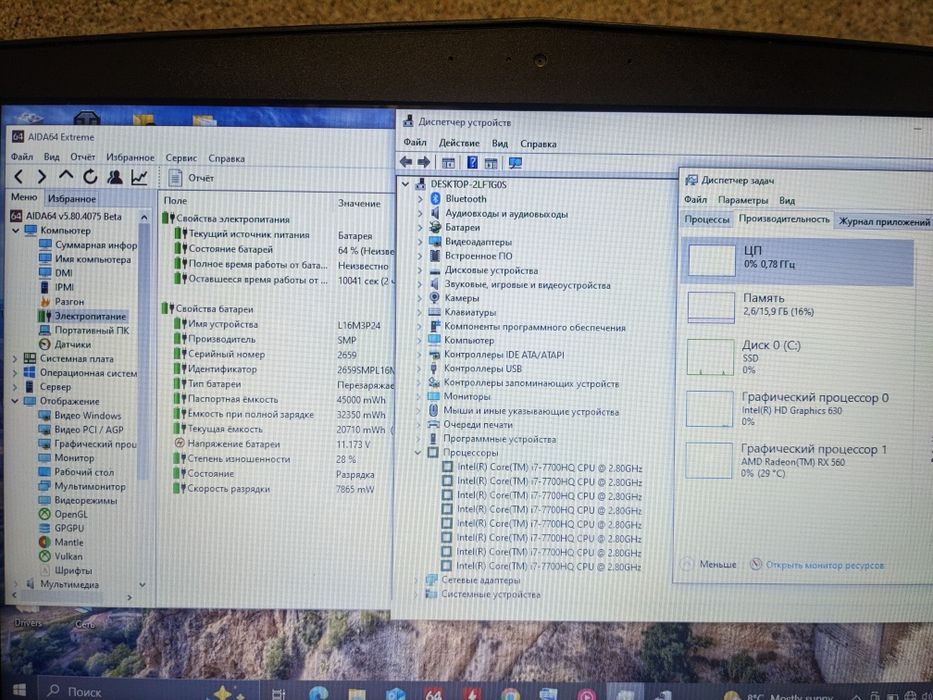Open the IPMI item in AIDA64
933x700 pixels.
[57, 287]
